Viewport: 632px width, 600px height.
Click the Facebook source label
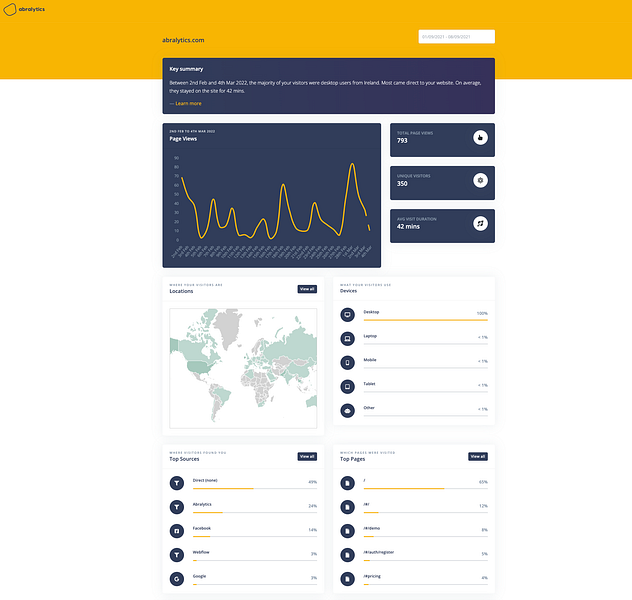pos(202,528)
